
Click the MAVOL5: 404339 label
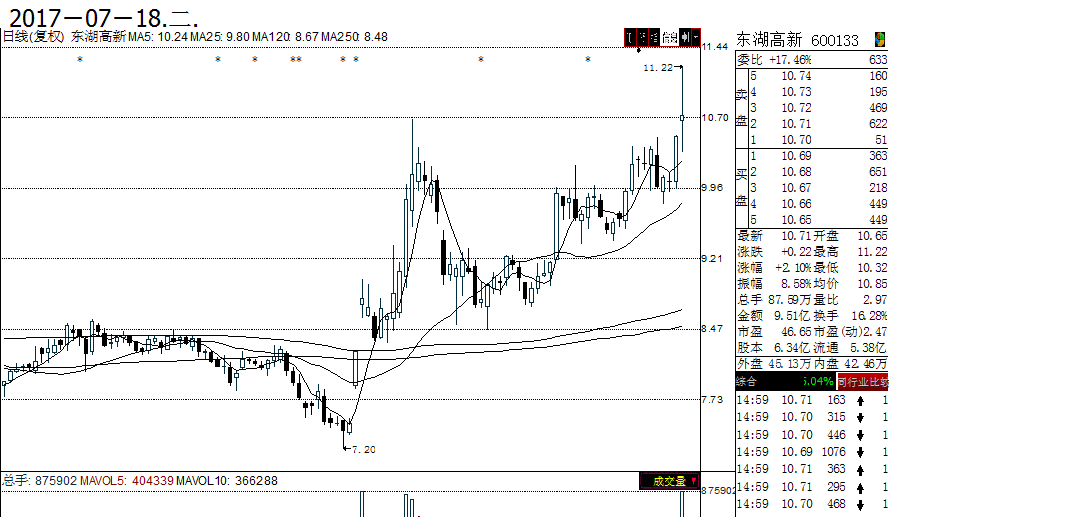click(126, 480)
